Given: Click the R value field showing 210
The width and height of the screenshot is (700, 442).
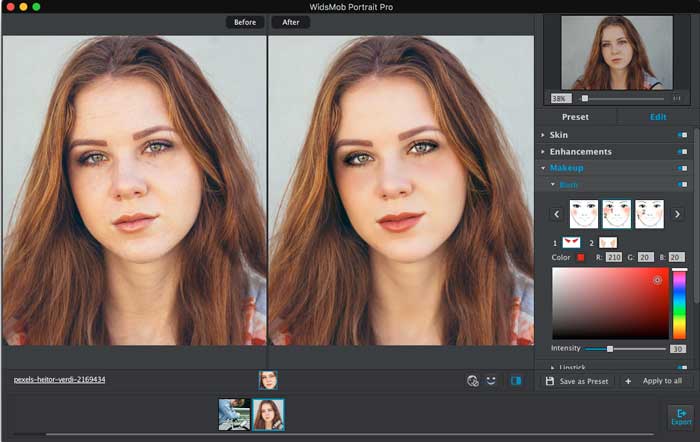Looking at the screenshot, I should click(x=614, y=257).
